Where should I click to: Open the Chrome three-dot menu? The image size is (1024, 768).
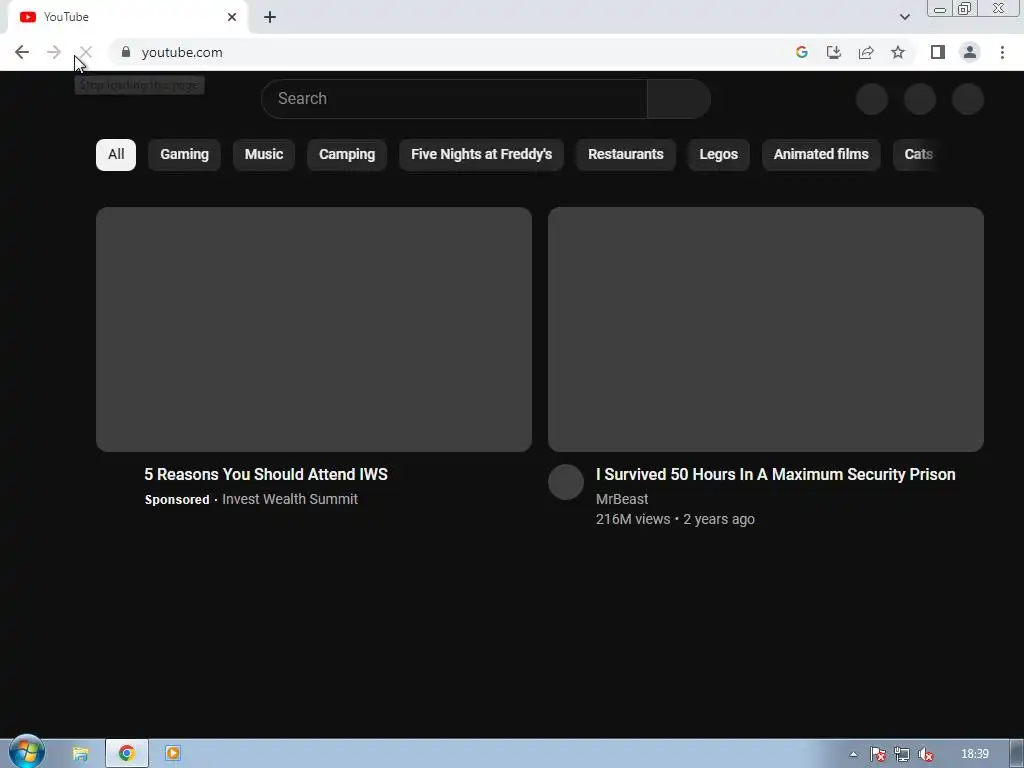pyautogui.click(x=1002, y=52)
